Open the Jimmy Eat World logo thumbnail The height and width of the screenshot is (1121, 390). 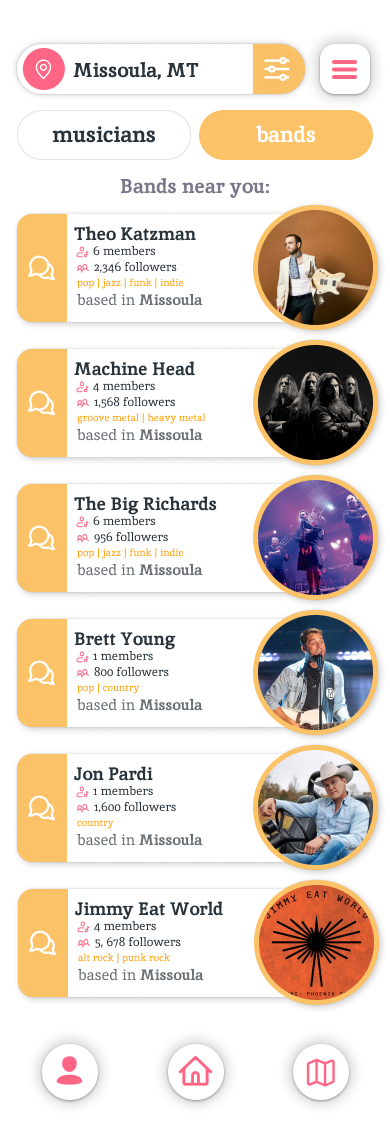(316, 943)
